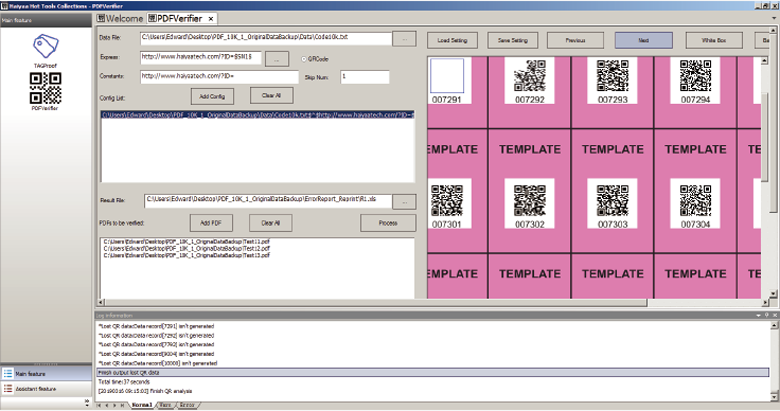
Task: Click the White Box button
Action: pyautogui.click(x=714, y=40)
